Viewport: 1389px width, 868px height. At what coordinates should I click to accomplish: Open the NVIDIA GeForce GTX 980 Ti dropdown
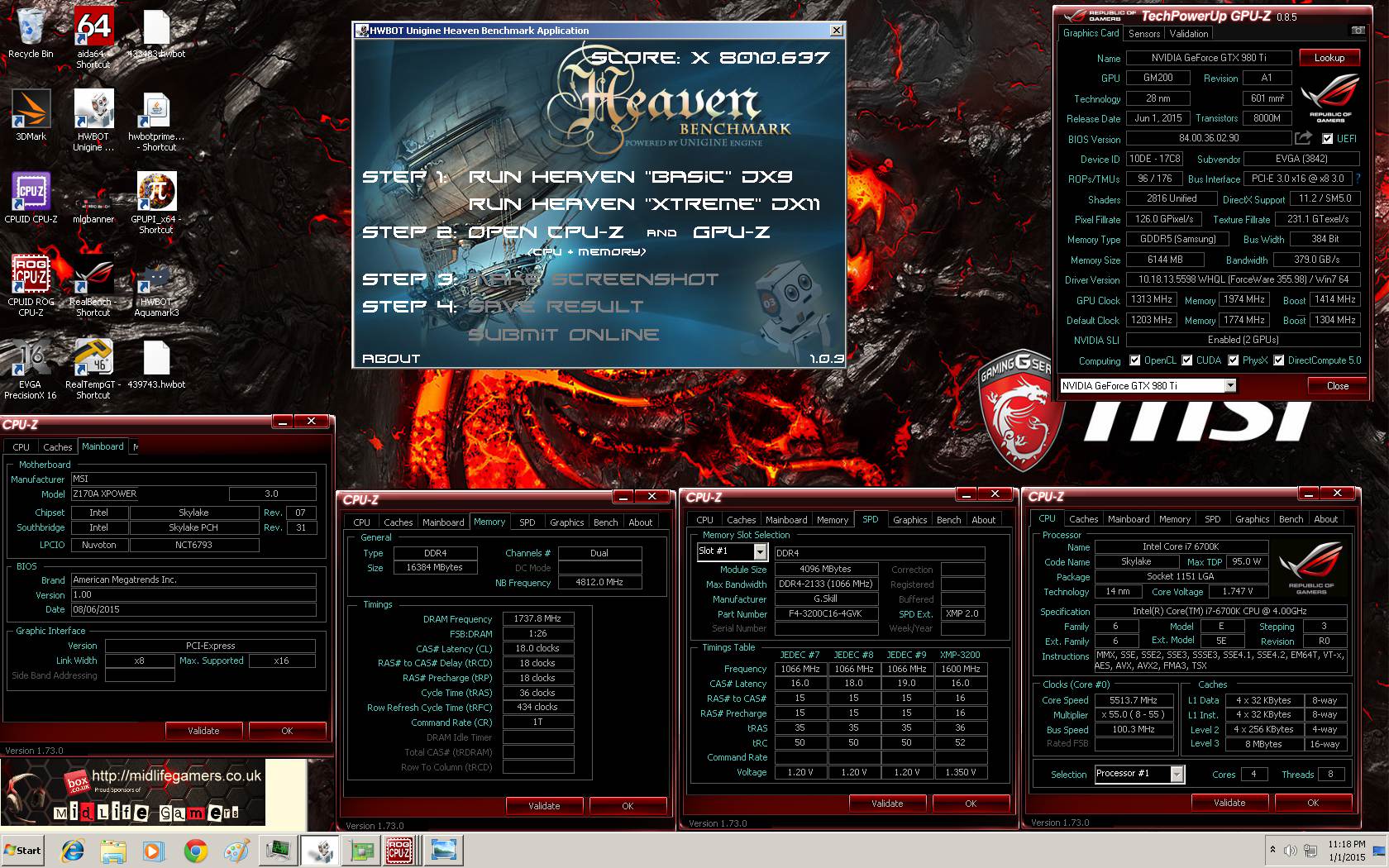[x=1230, y=385]
